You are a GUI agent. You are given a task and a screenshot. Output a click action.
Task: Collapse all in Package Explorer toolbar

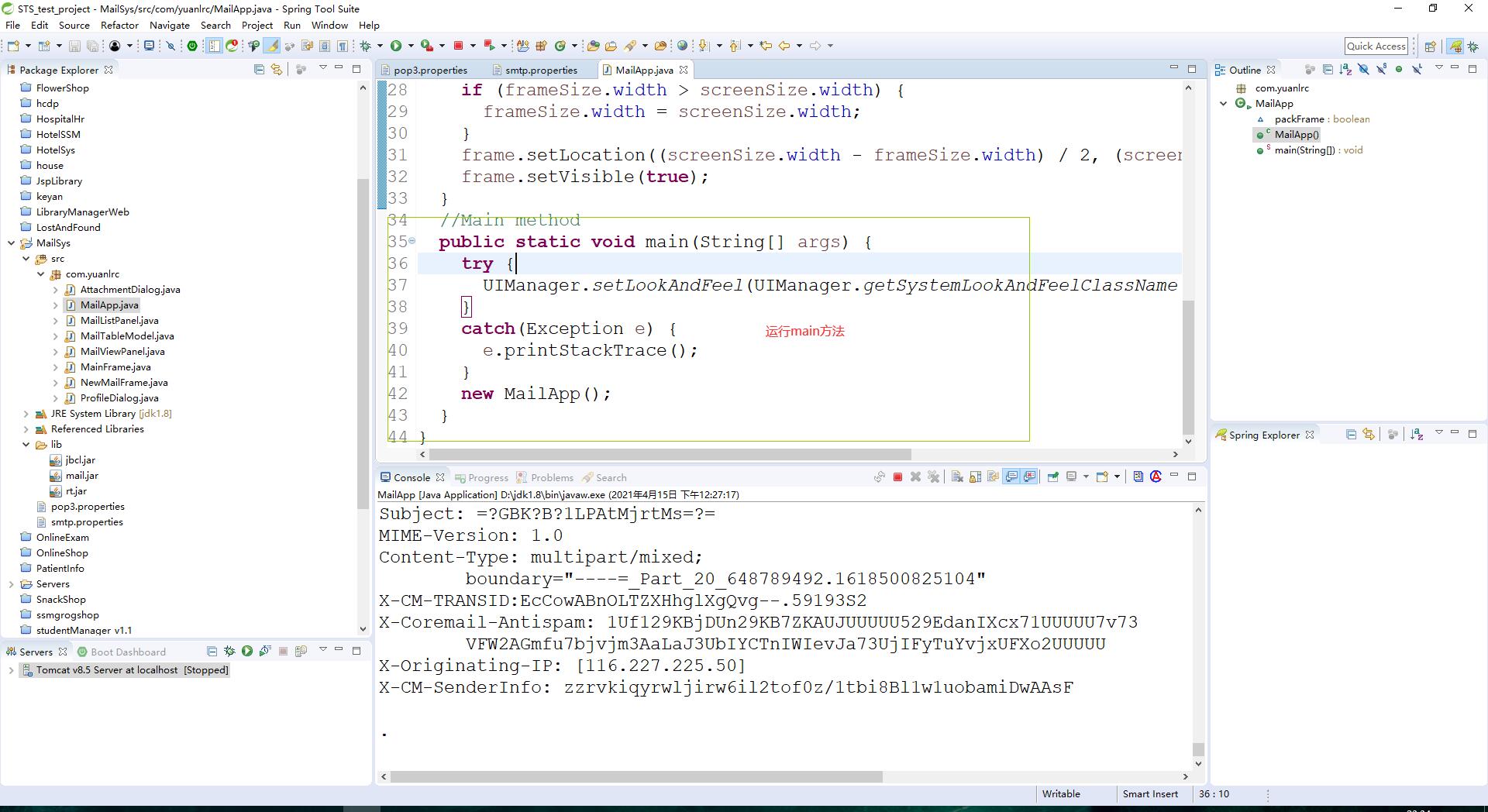[x=259, y=70]
